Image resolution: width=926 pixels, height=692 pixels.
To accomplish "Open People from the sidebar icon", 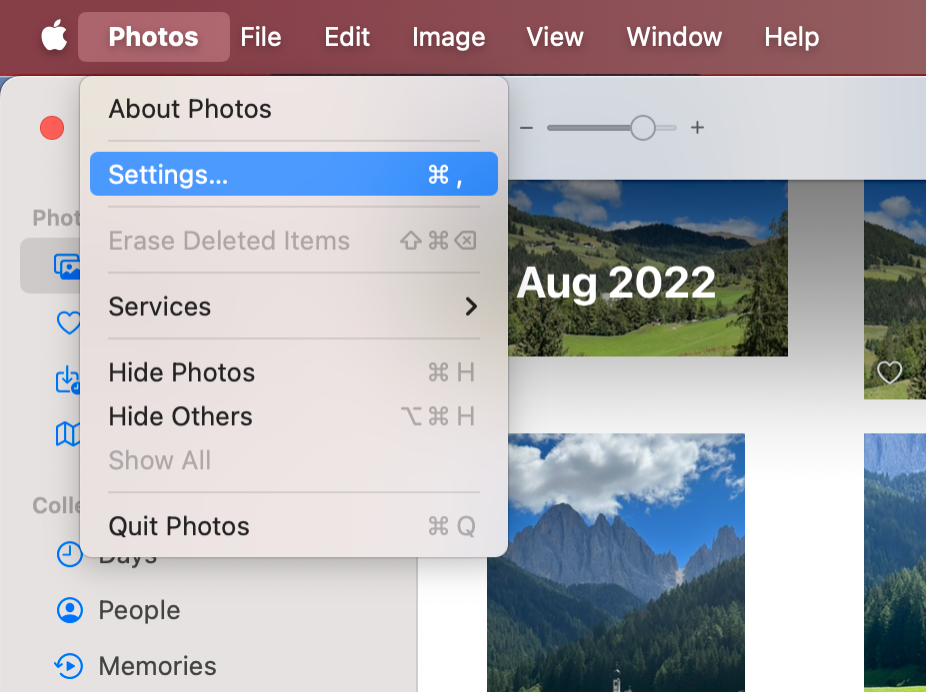I will pyautogui.click(x=68, y=610).
